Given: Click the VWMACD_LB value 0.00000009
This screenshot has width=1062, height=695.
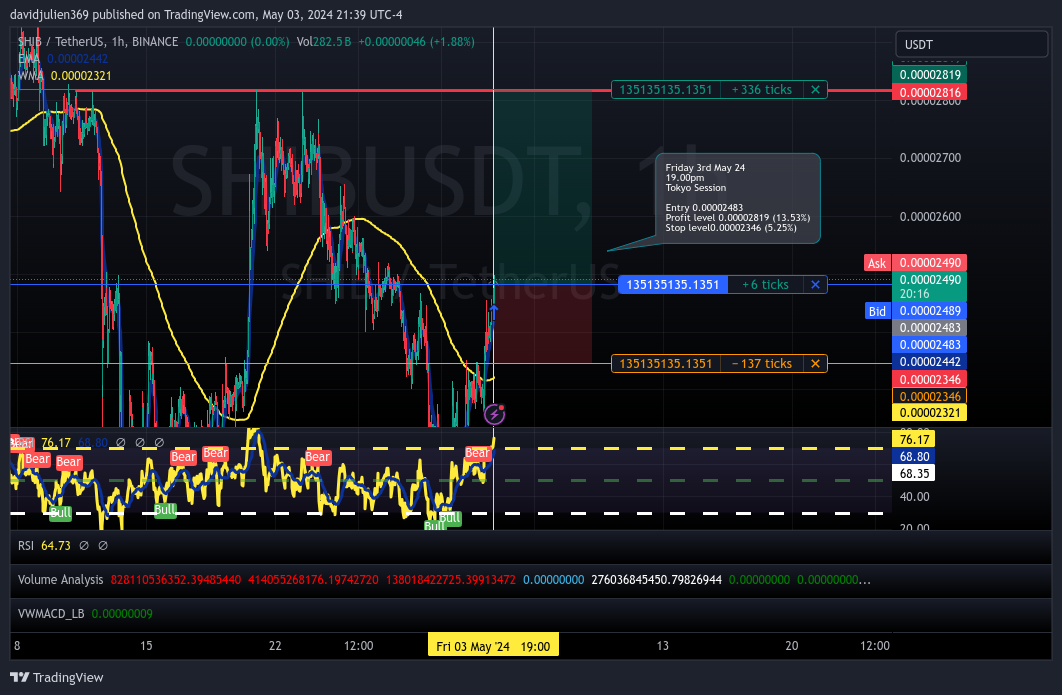Looking at the screenshot, I should pos(122,614).
